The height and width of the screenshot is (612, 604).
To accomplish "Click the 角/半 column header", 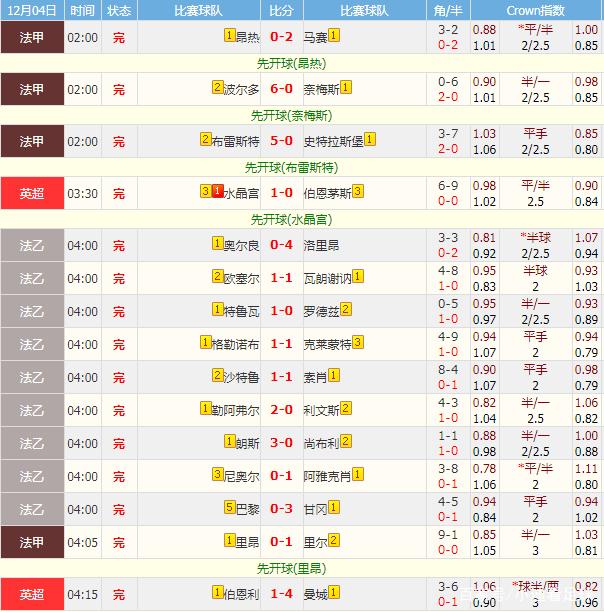I will click(448, 10).
